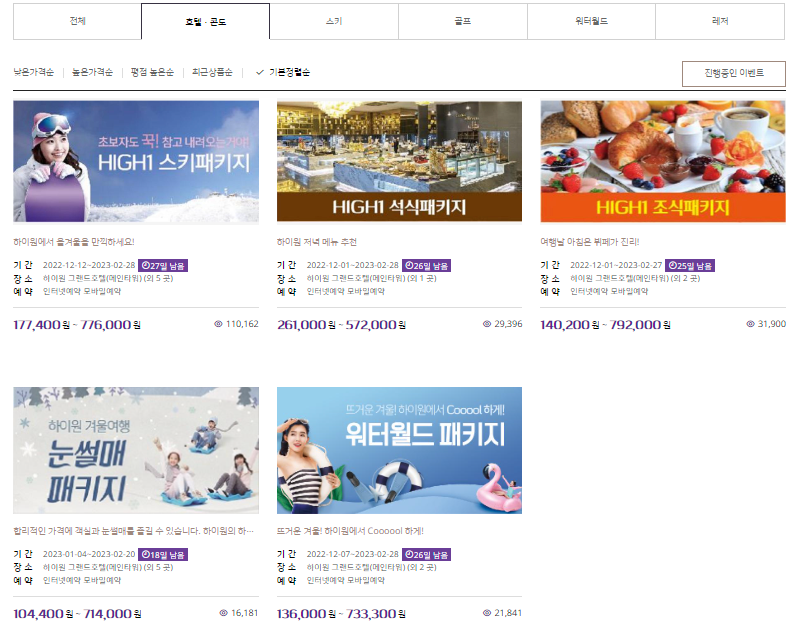The width and height of the screenshot is (792, 633).
Task: Click the text 뜨거운 겨울! 하이원에서 Coooool 하게!
Action: coord(351,531)
